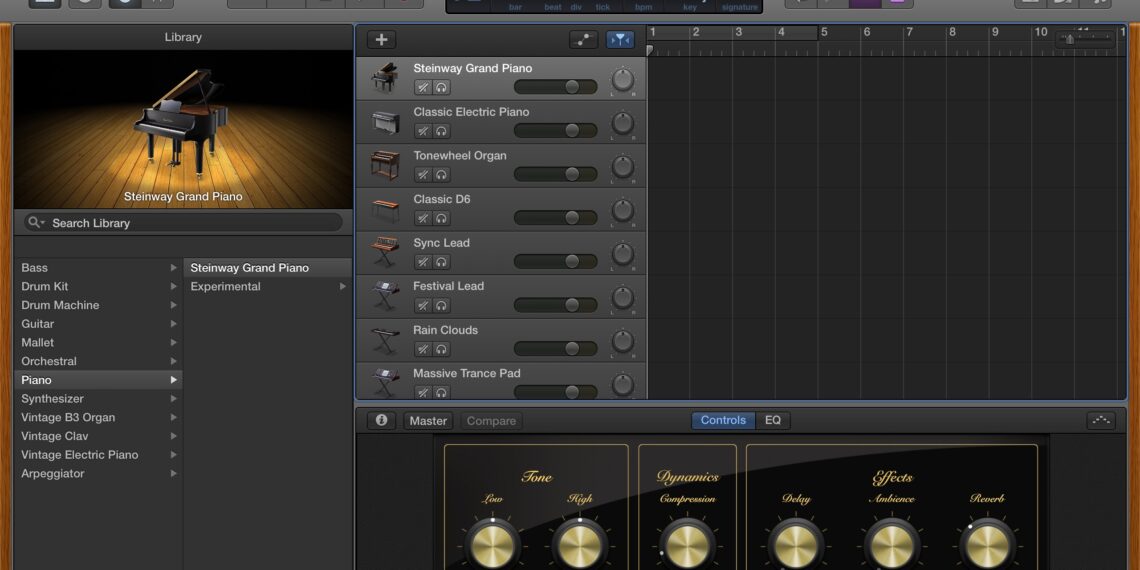Solo the Classic Electric Piano track
This screenshot has height=570, width=1140.
[441, 131]
